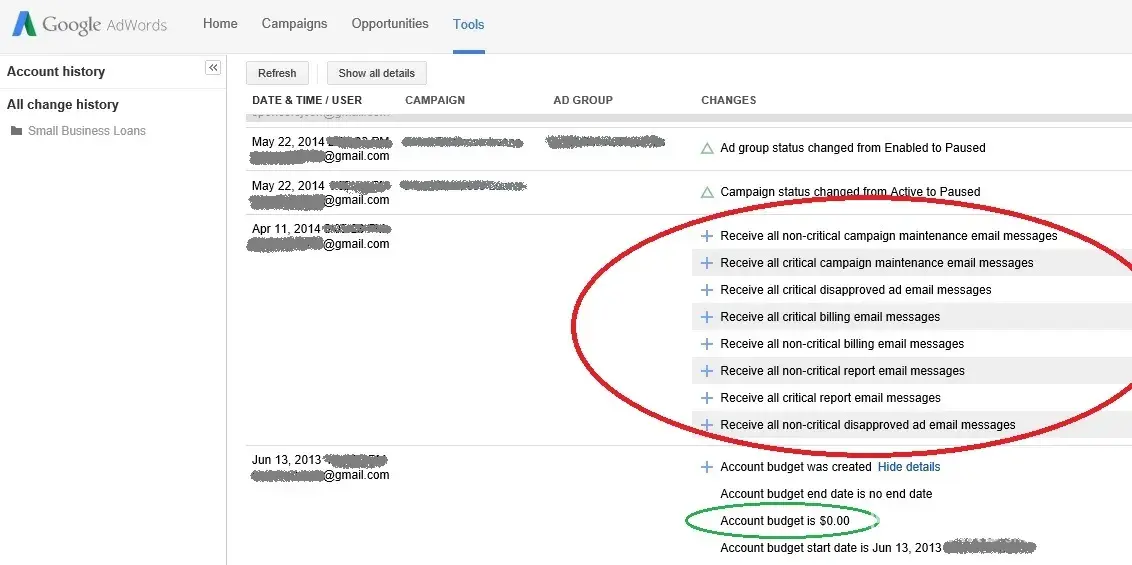Select the Tools tab
This screenshot has height=565, width=1132.
[x=468, y=24]
